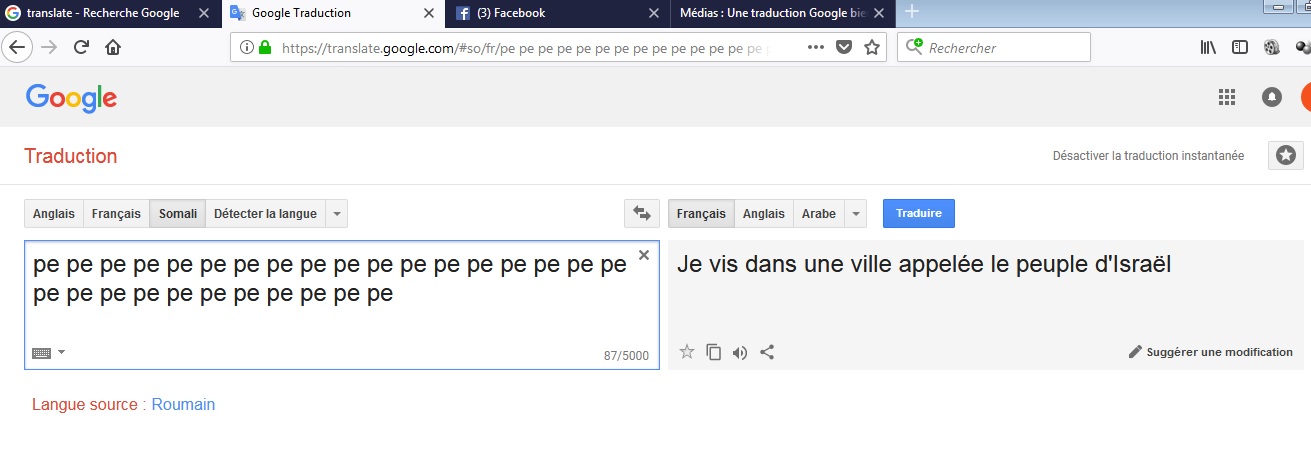The width and height of the screenshot is (1311, 465).
Task: Expand the source language dropdown arrow
Action: coord(336,213)
